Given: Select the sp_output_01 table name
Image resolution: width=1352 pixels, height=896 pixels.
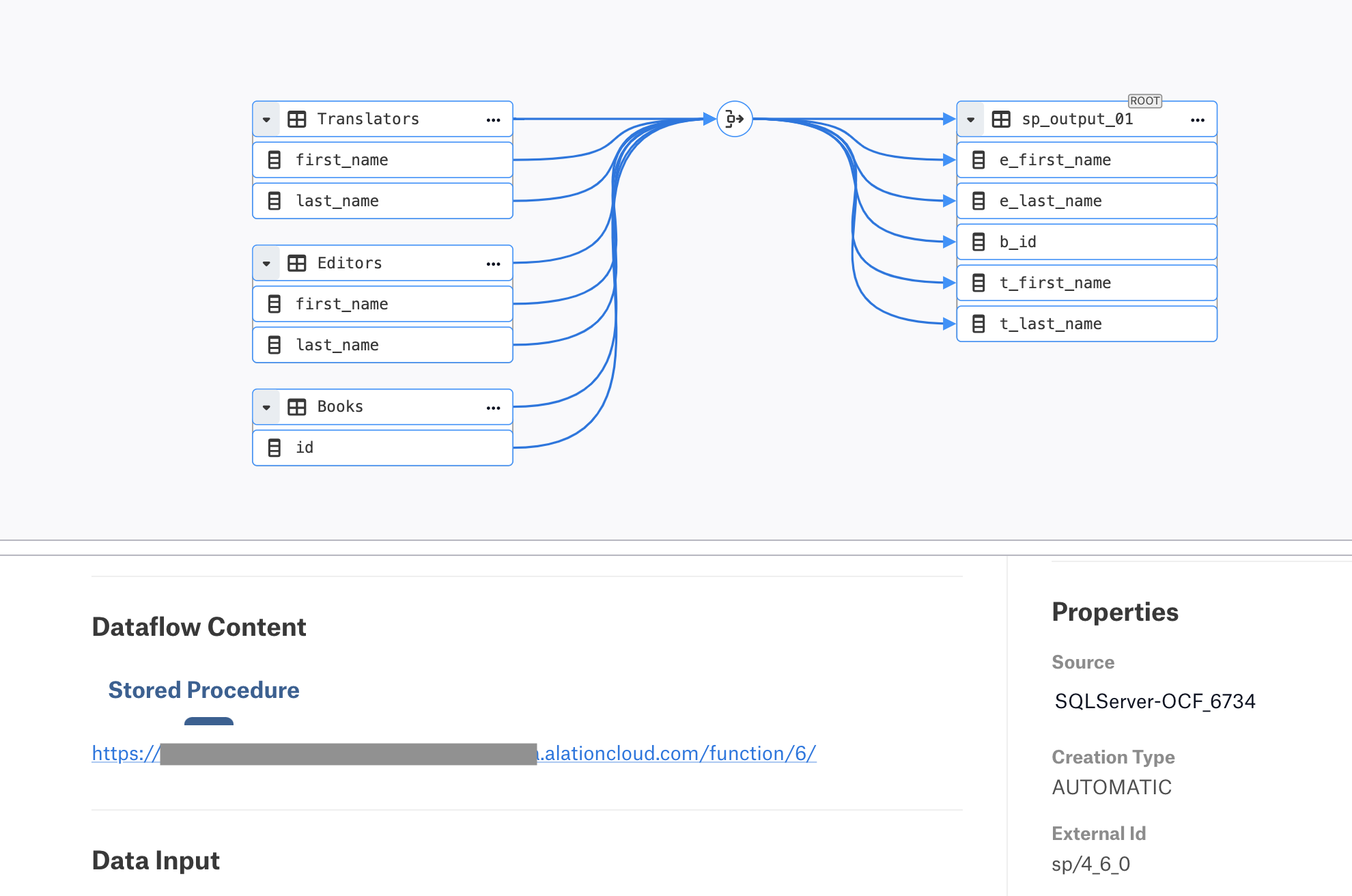Looking at the screenshot, I should click(1078, 119).
